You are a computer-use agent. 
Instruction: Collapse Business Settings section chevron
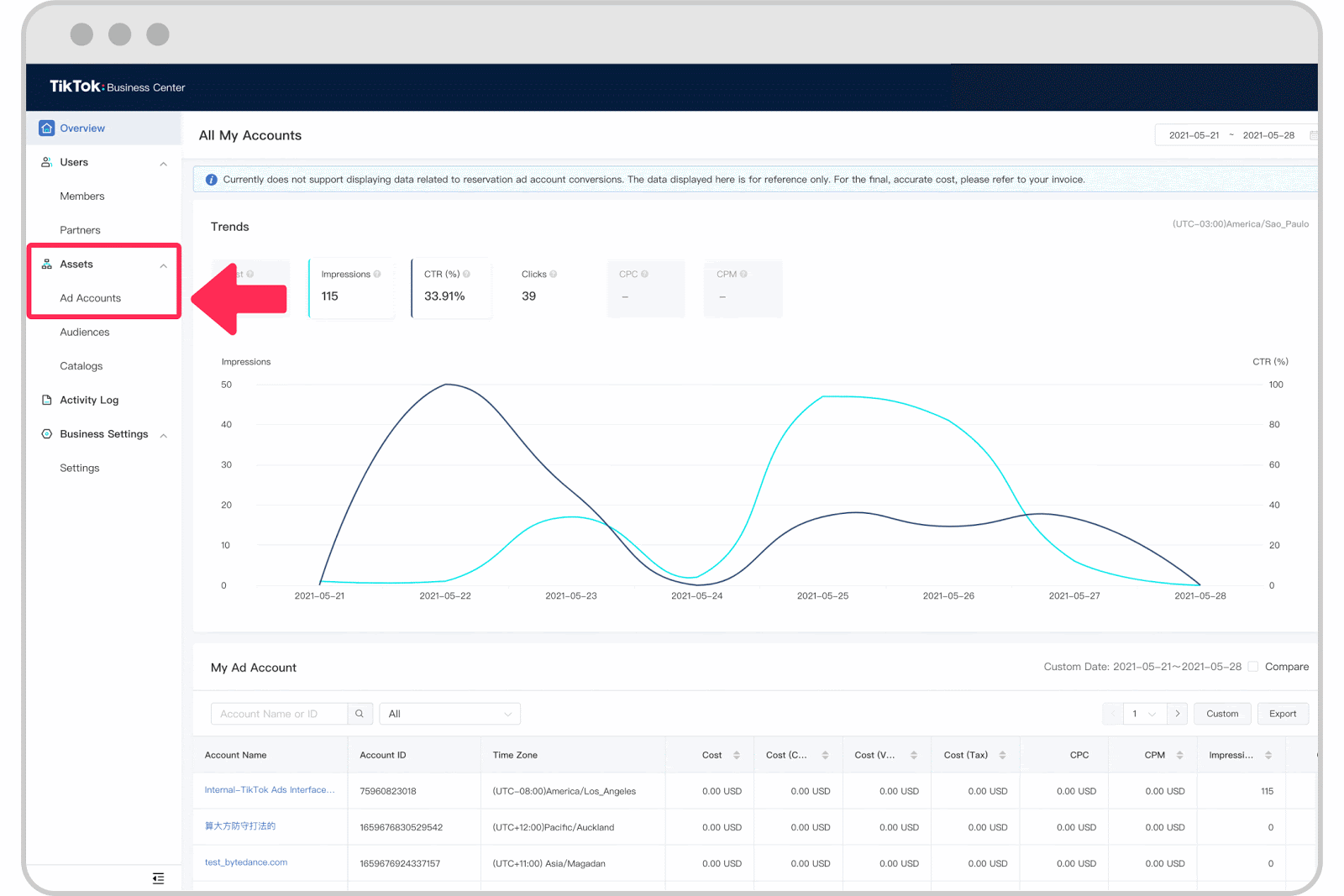[x=163, y=435]
